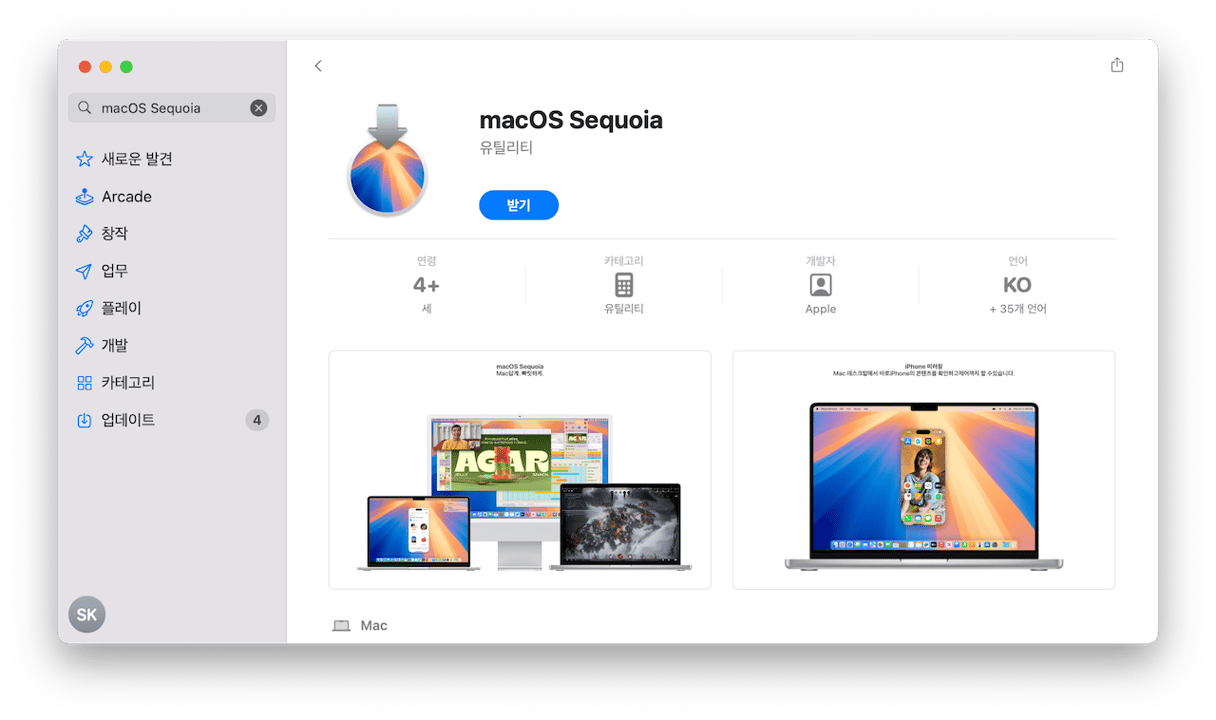Click the Apple developer info icon
The image size is (1216, 720).
820,285
